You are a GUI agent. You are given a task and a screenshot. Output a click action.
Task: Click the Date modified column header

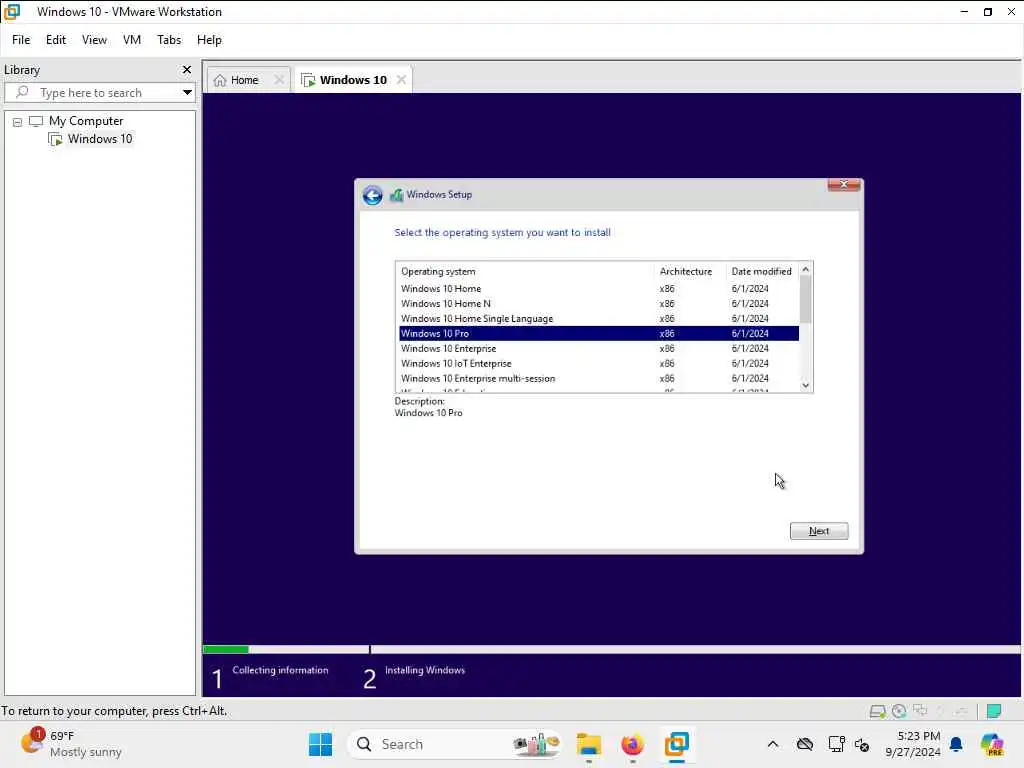tap(762, 271)
